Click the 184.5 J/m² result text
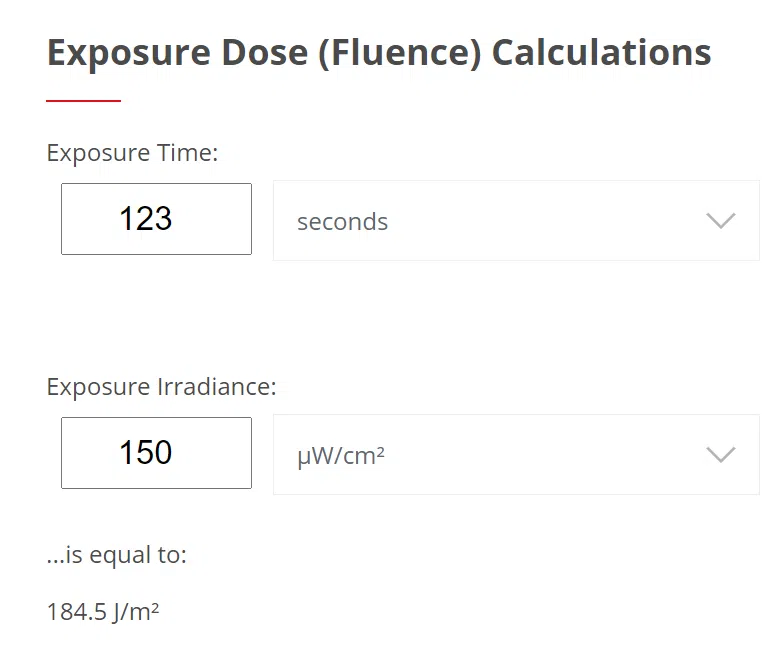780x665 pixels. (103, 611)
